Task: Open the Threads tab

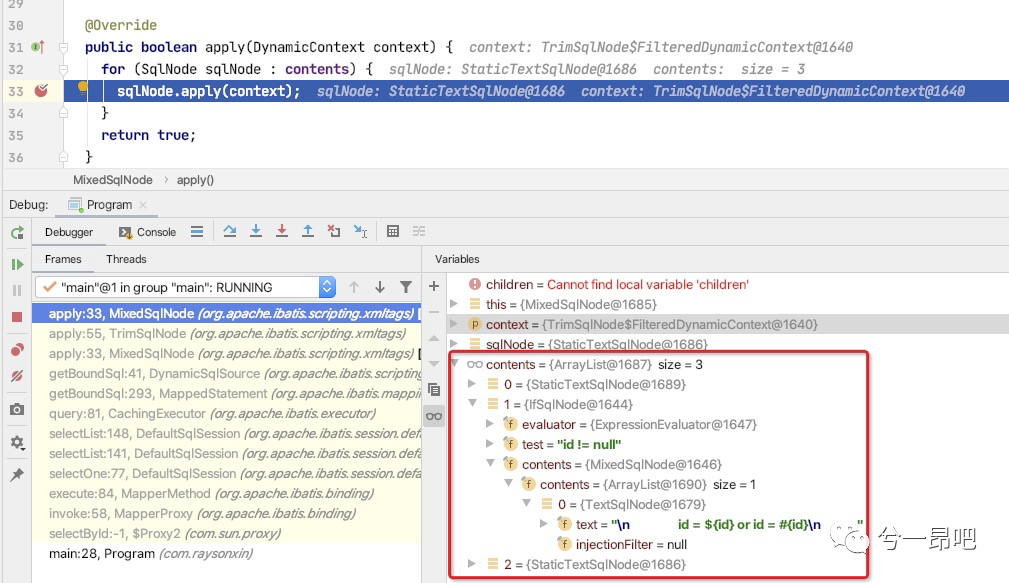Action: [x=126, y=259]
